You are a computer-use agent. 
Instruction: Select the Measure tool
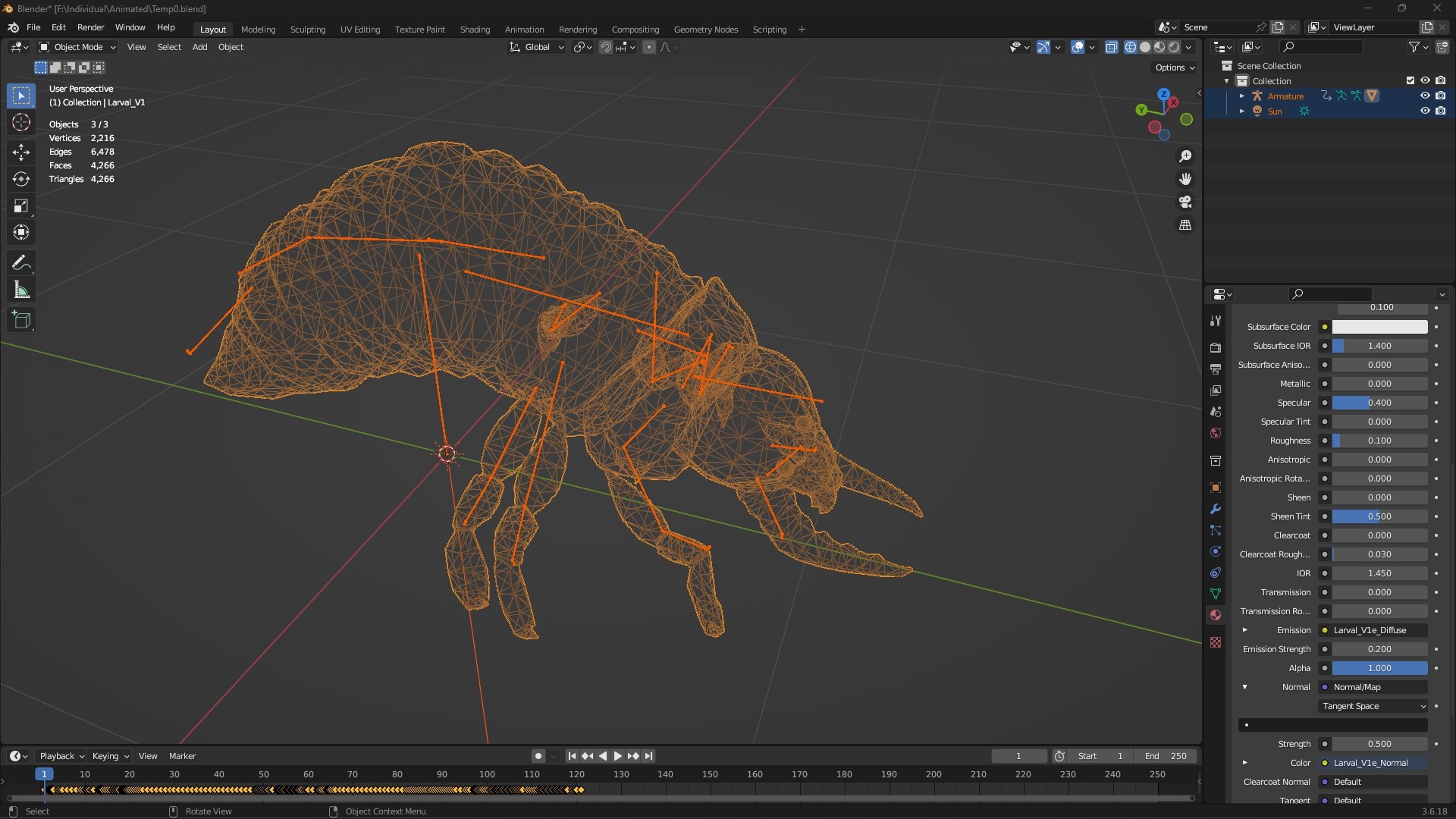[x=21, y=290]
